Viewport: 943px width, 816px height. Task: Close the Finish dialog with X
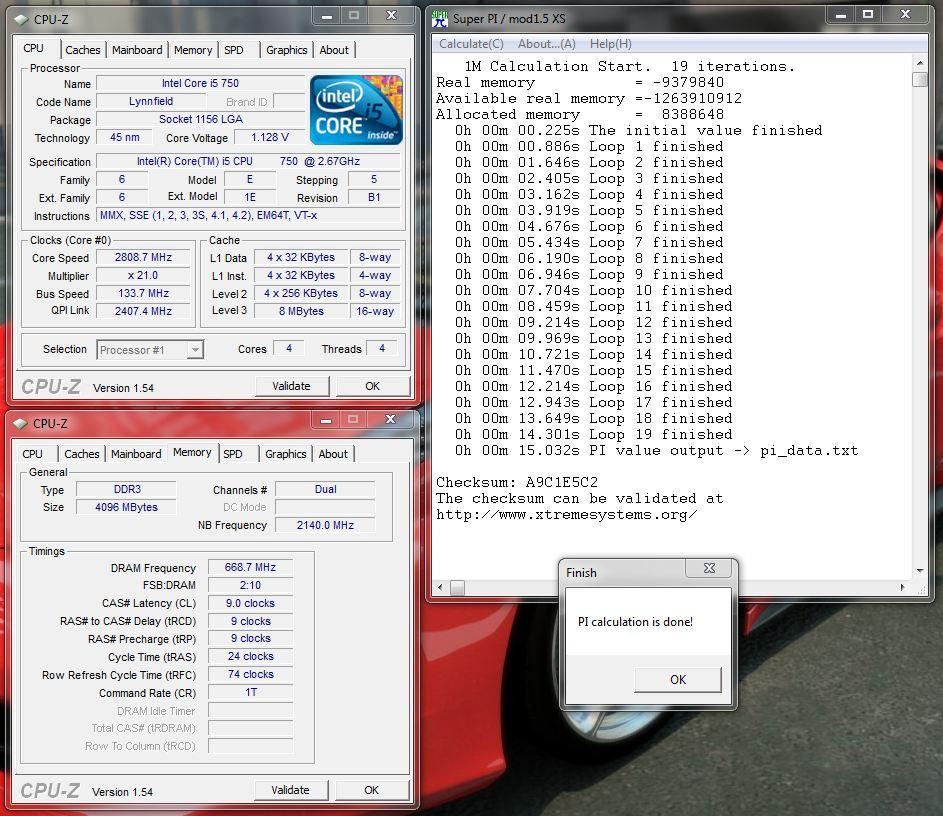pyautogui.click(x=710, y=568)
